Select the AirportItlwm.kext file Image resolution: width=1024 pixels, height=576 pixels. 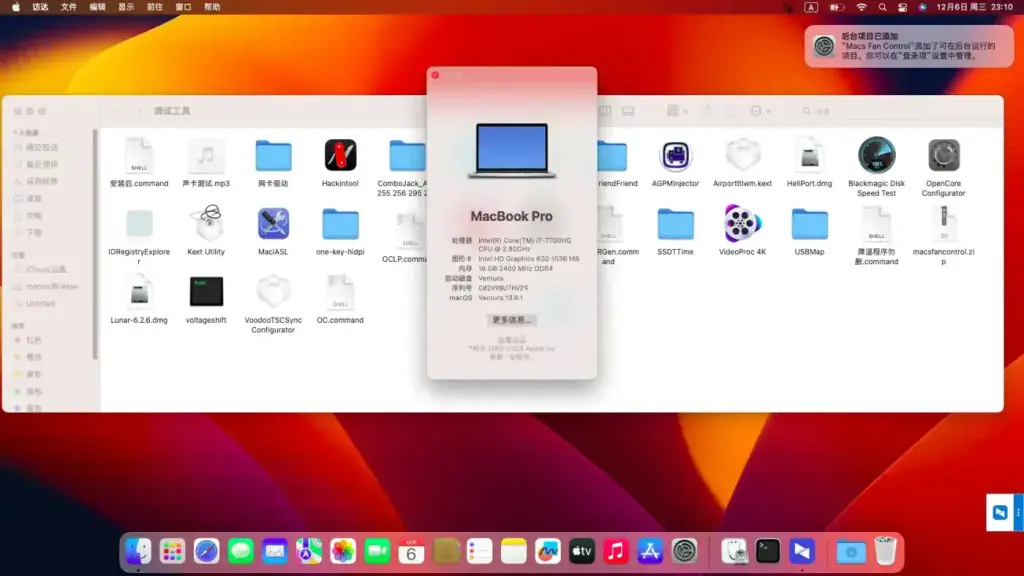743,156
